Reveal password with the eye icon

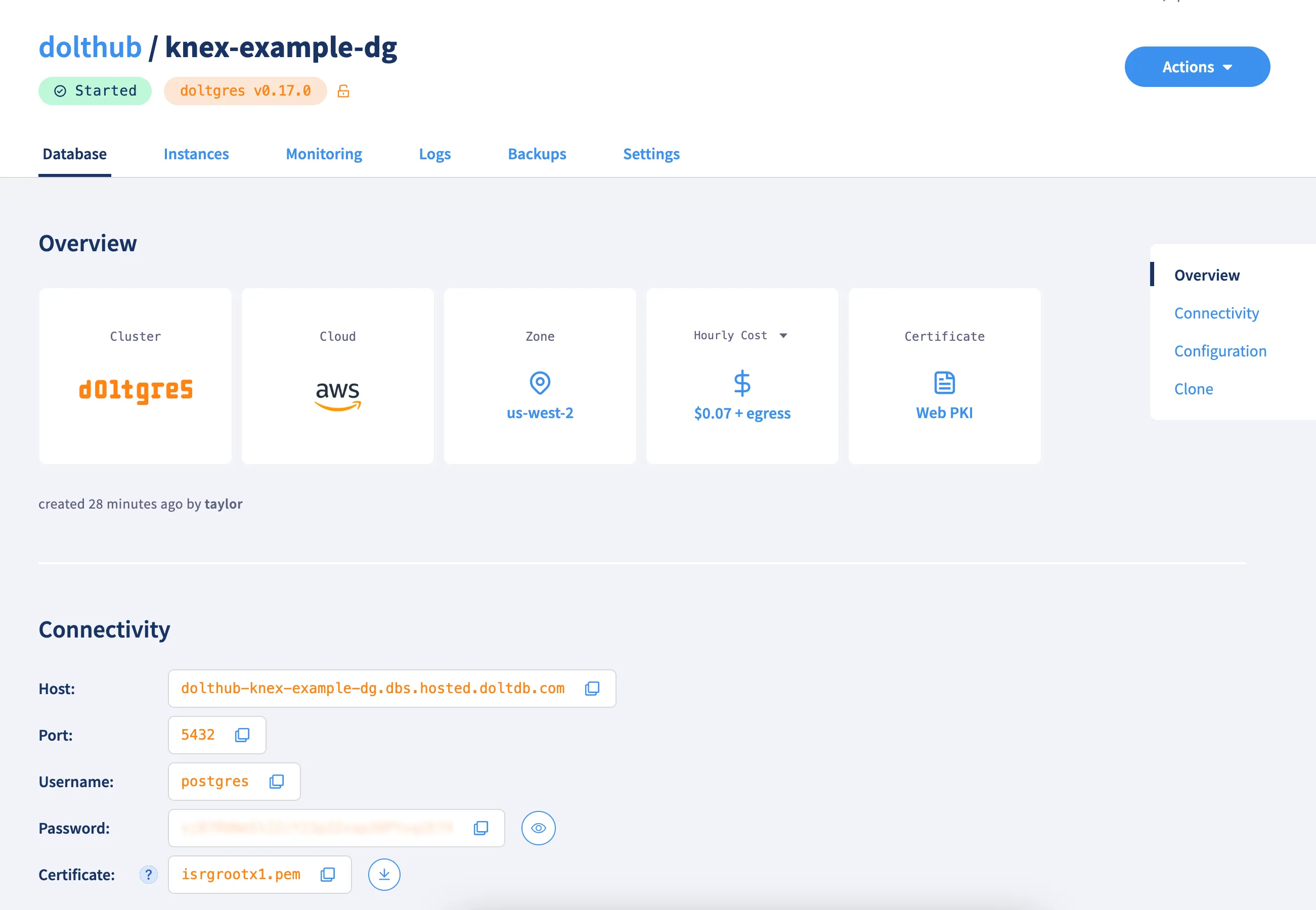538,828
